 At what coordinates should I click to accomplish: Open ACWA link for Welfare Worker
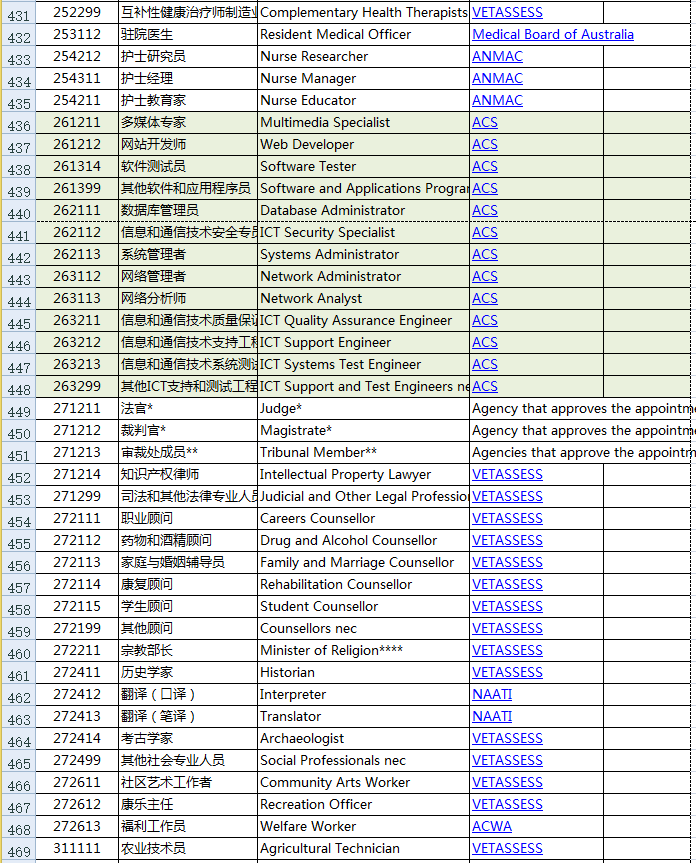tap(492, 827)
